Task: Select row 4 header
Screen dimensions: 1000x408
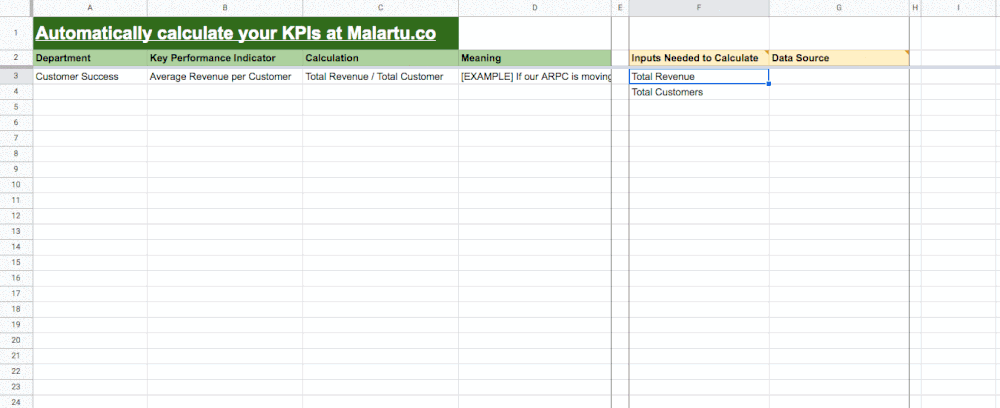Action: (16, 92)
